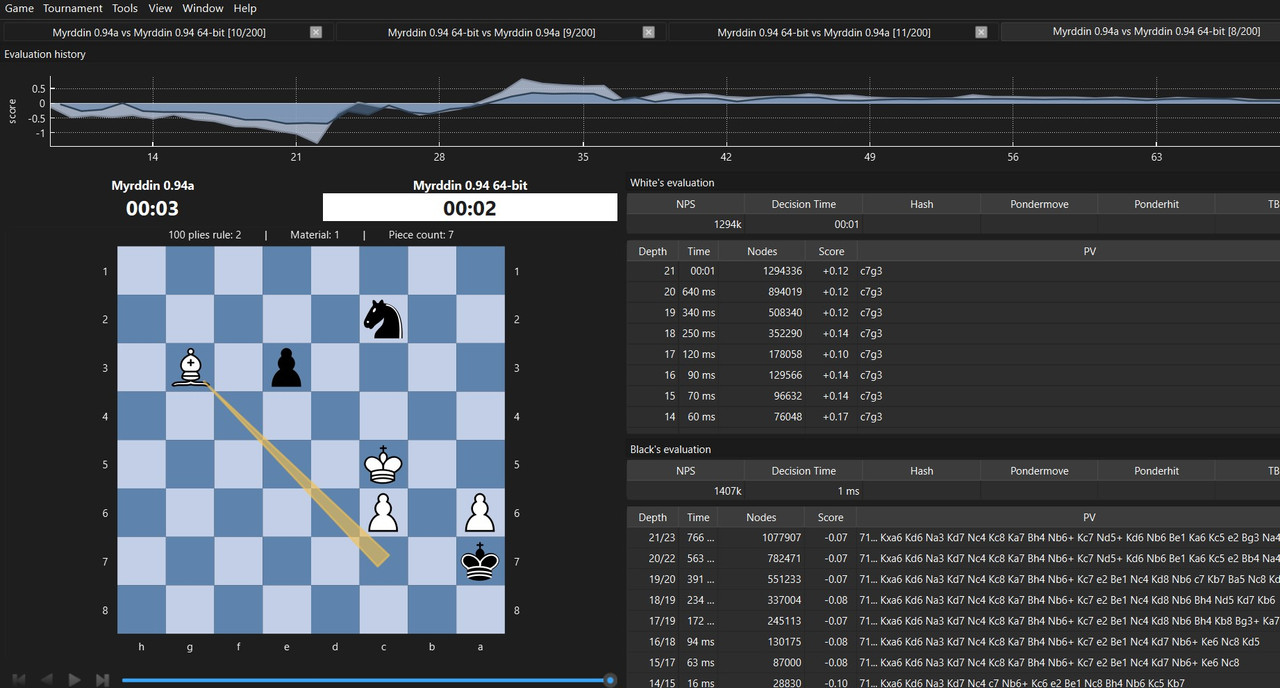1280x688 pixels.
Task: Click move 21 marker on evaluation graph
Action: [x=296, y=157]
